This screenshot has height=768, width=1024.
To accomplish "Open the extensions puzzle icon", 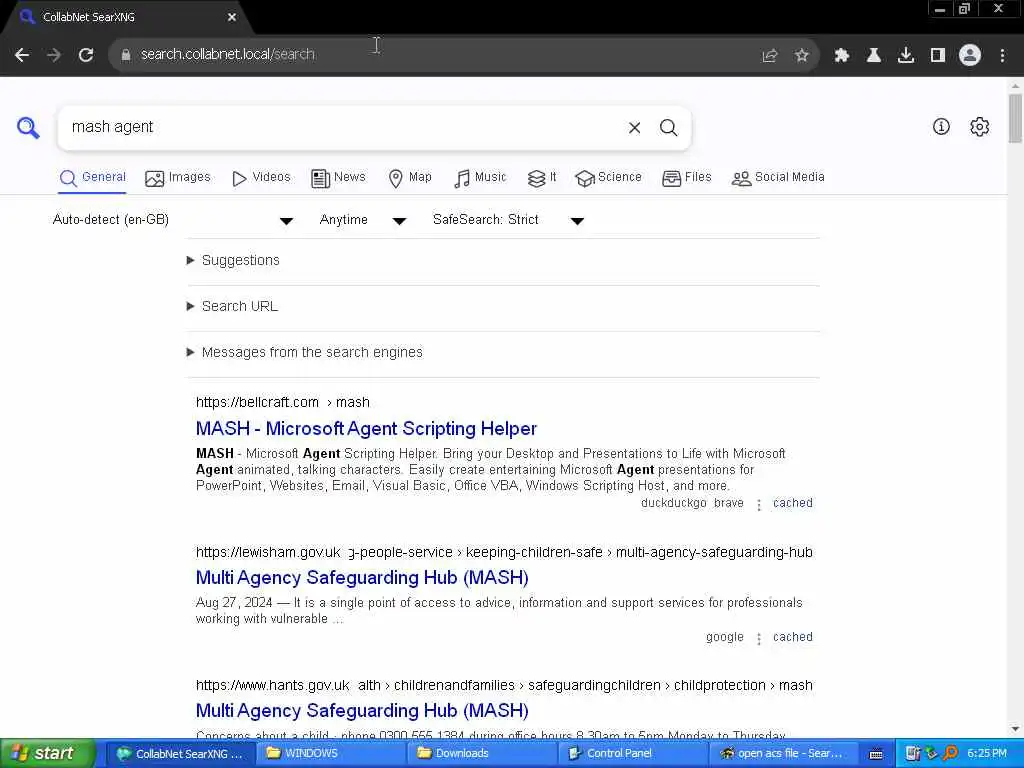I will point(841,56).
